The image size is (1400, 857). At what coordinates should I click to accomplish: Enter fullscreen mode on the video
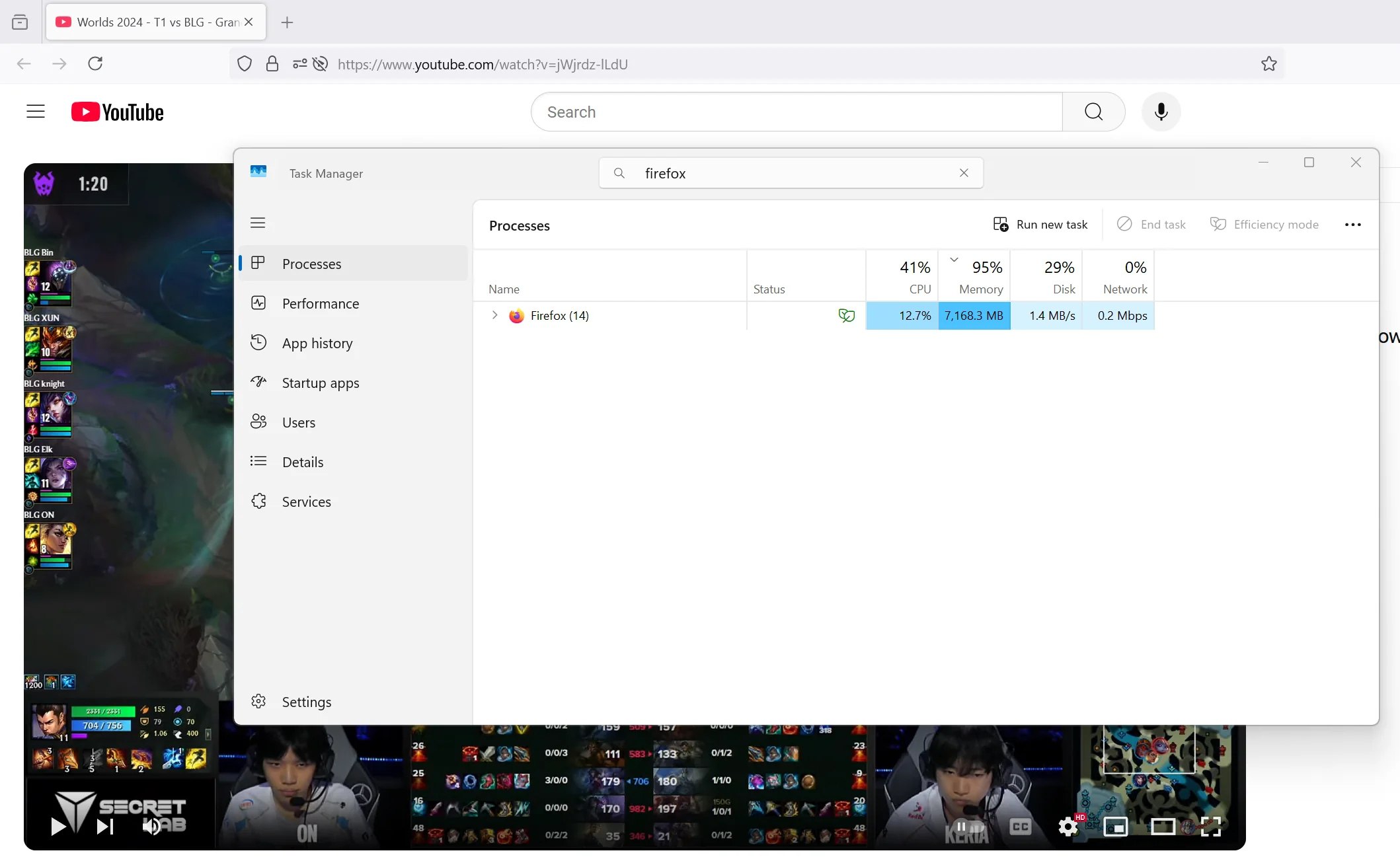pyautogui.click(x=1210, y=827)
